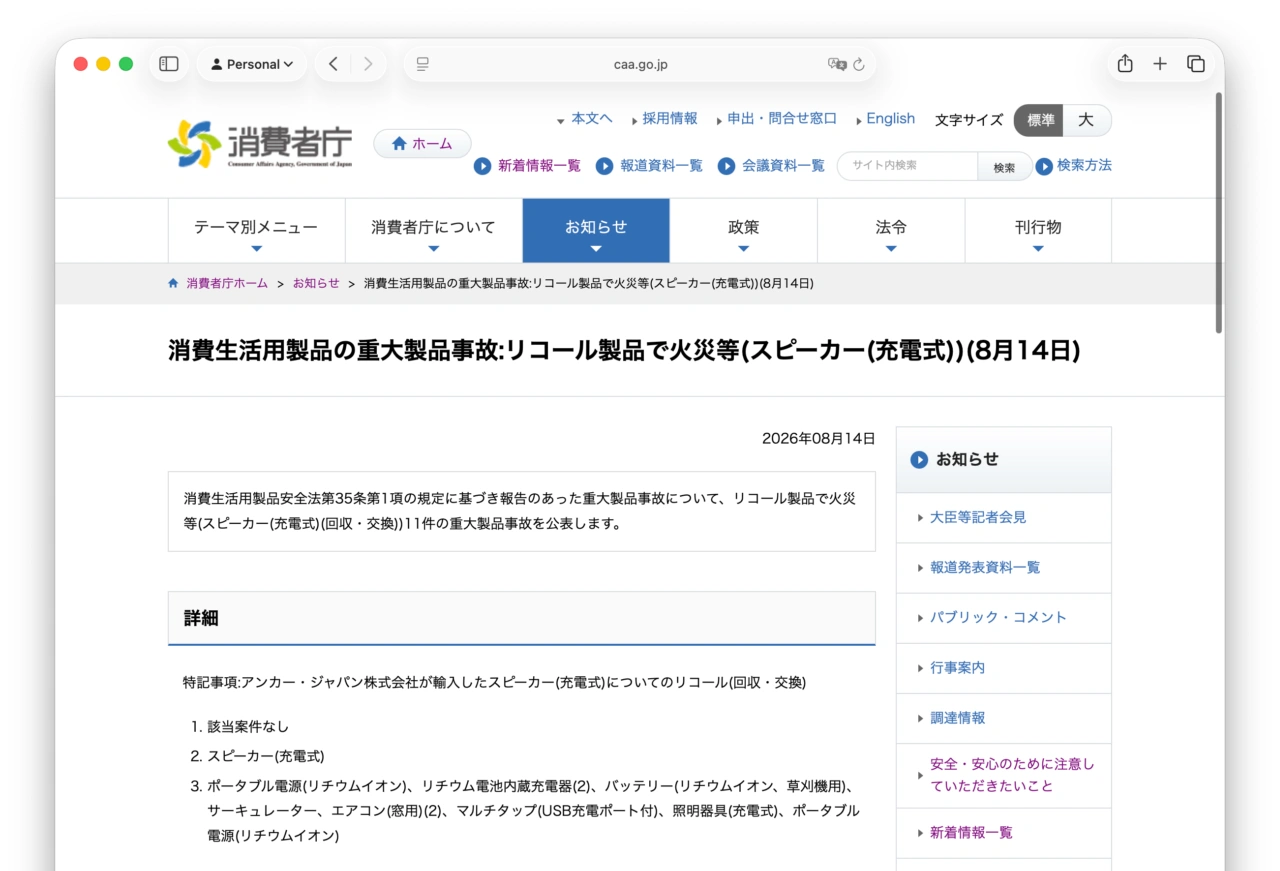This screenshot has height=871, width=1280.
Task: Toggle the Safari sidebar
Action: (x=169, y=64)
